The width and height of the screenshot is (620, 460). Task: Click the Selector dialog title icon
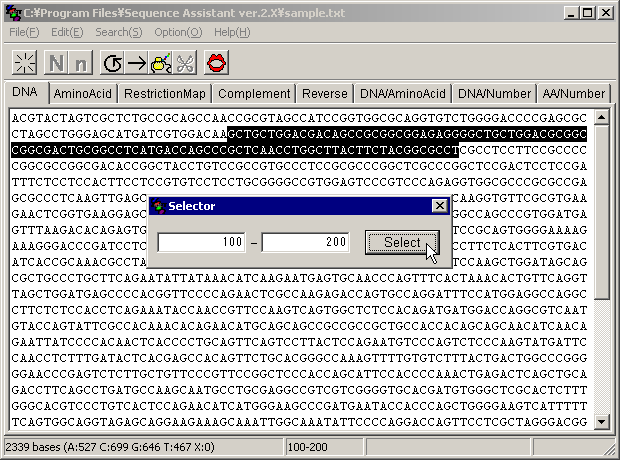click(159, 206)
